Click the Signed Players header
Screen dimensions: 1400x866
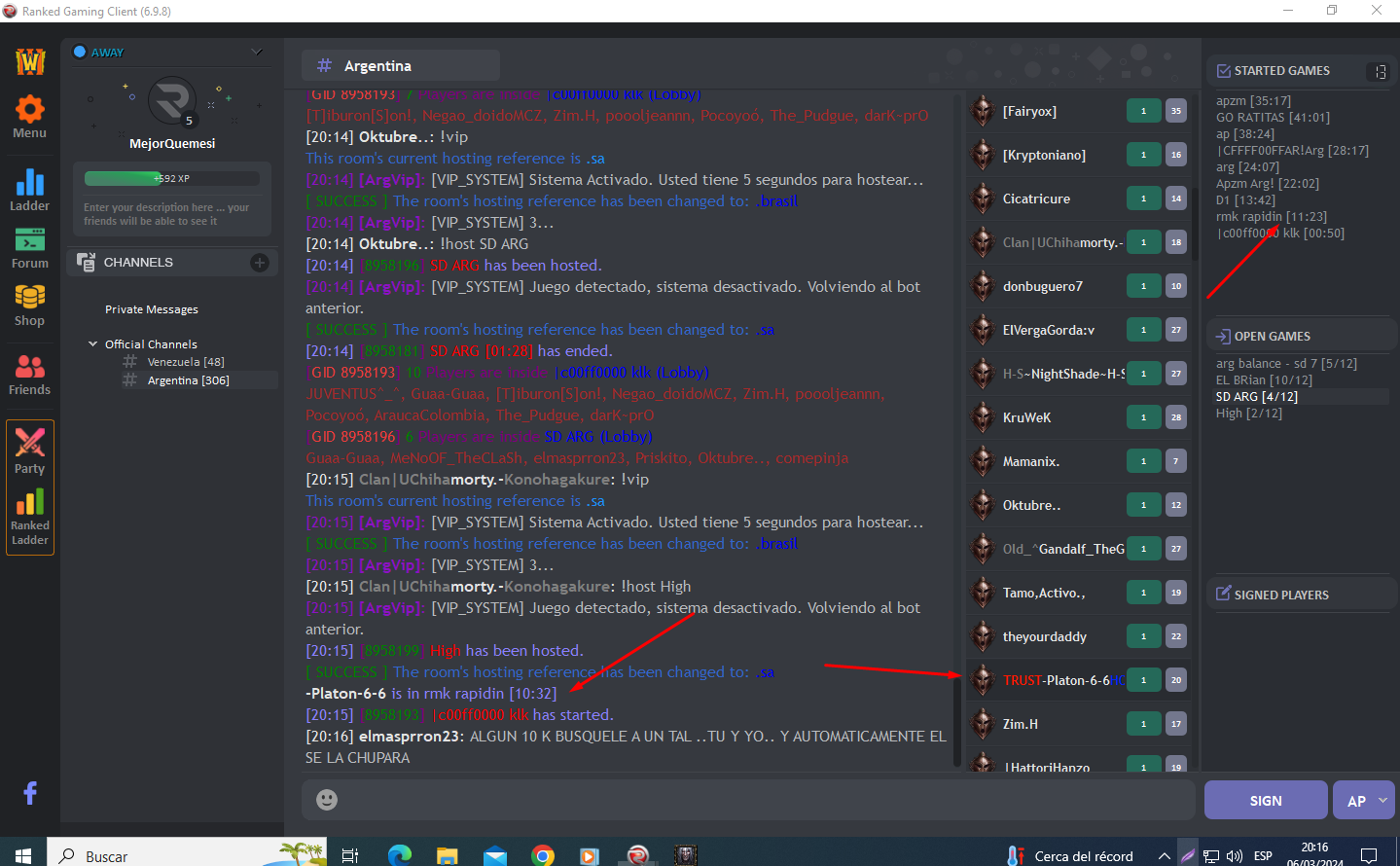1281,595
